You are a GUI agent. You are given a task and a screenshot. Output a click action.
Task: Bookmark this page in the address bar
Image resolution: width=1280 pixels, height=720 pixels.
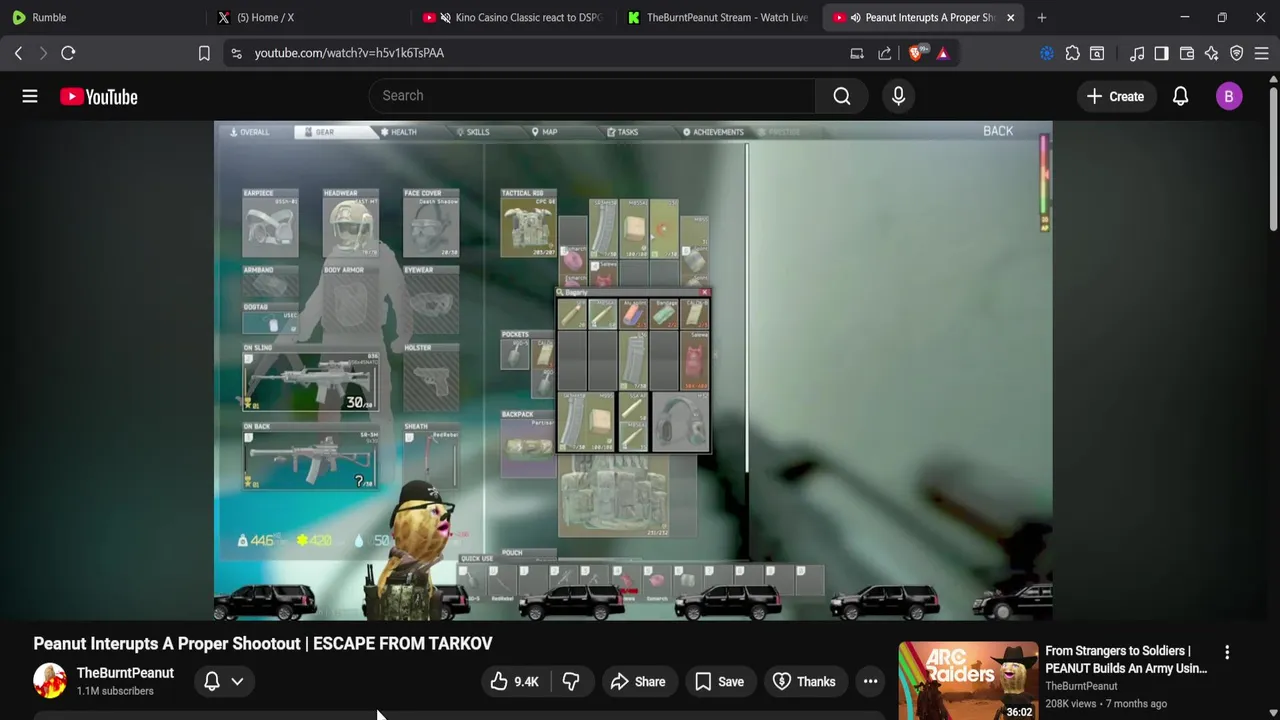pos(204,53)
